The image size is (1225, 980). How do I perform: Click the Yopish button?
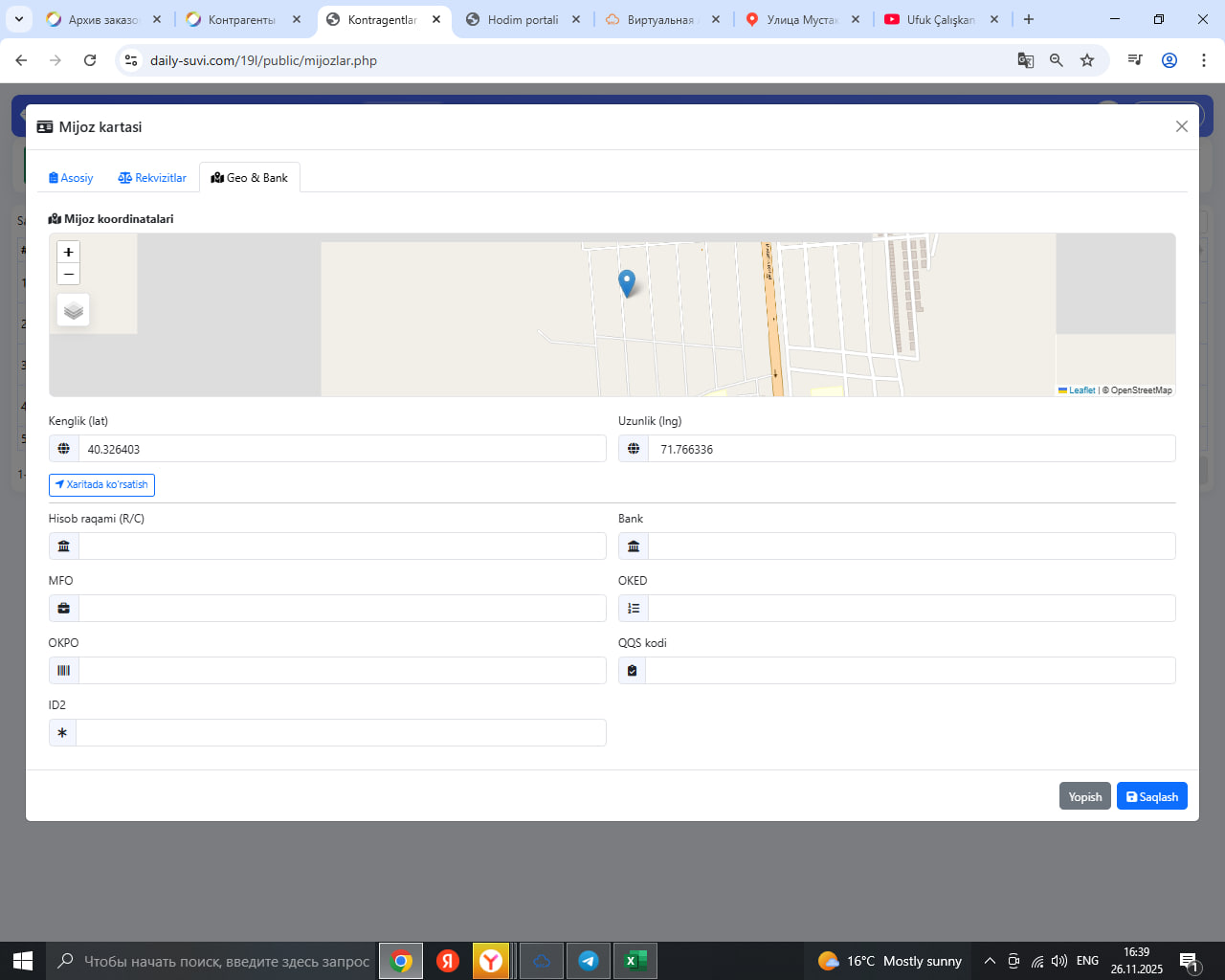coord(1084,796)
